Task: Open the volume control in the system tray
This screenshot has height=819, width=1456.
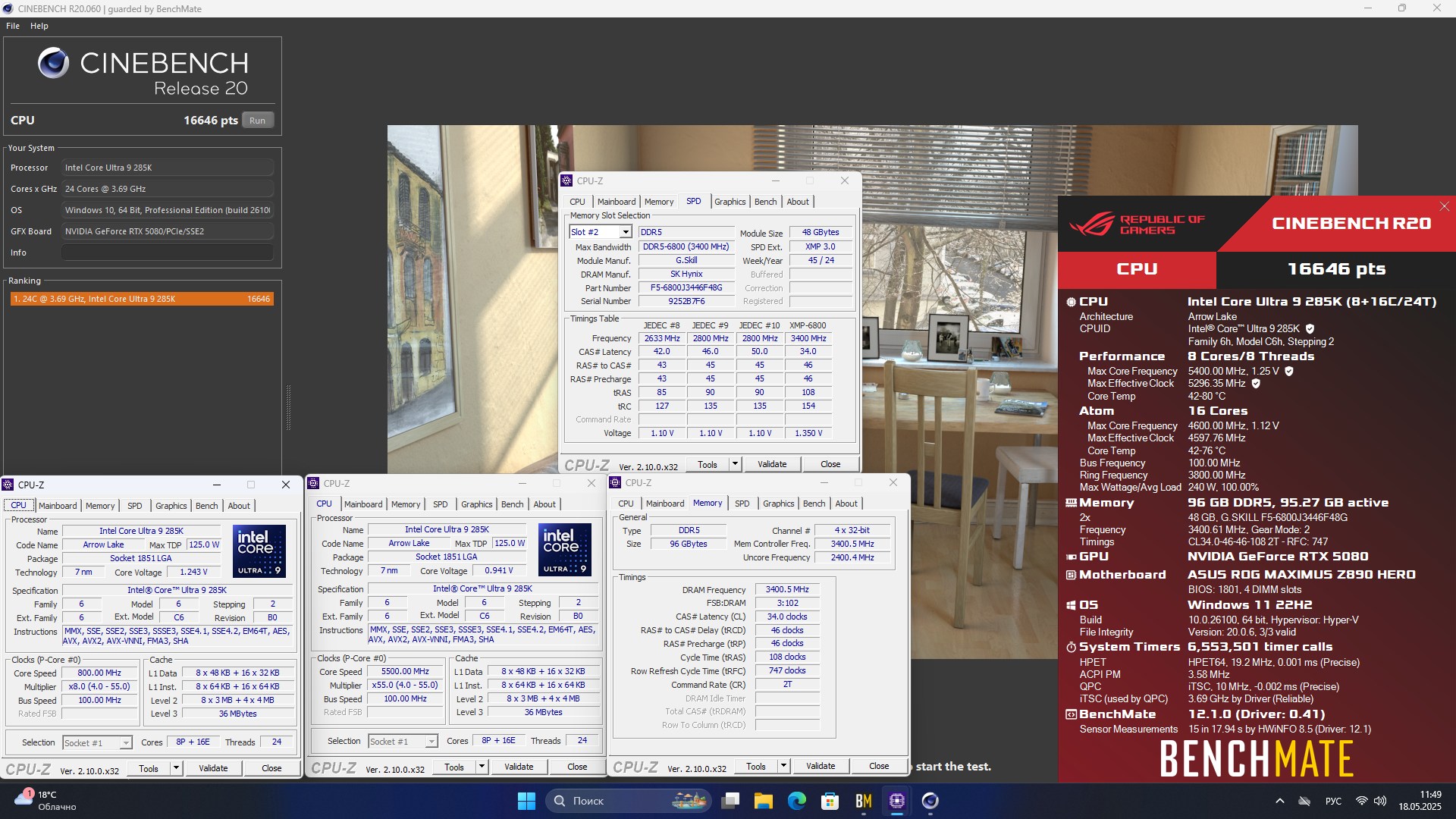Action: pyautogui.click(x=1380, y=801)
